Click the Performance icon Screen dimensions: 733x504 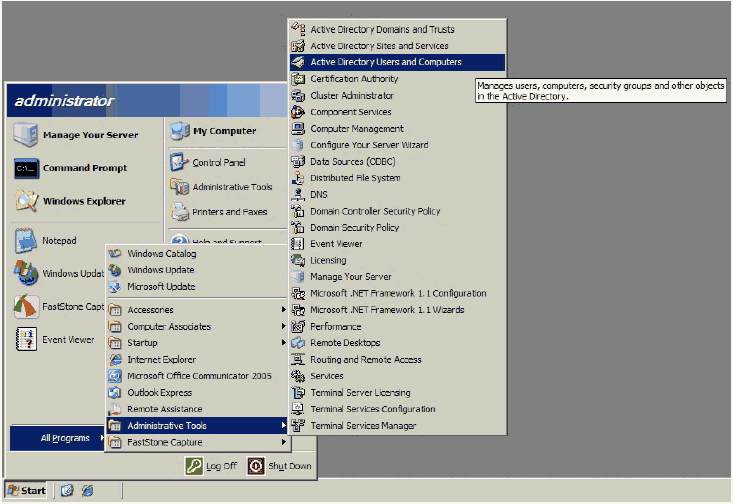(x=298, y=326)
